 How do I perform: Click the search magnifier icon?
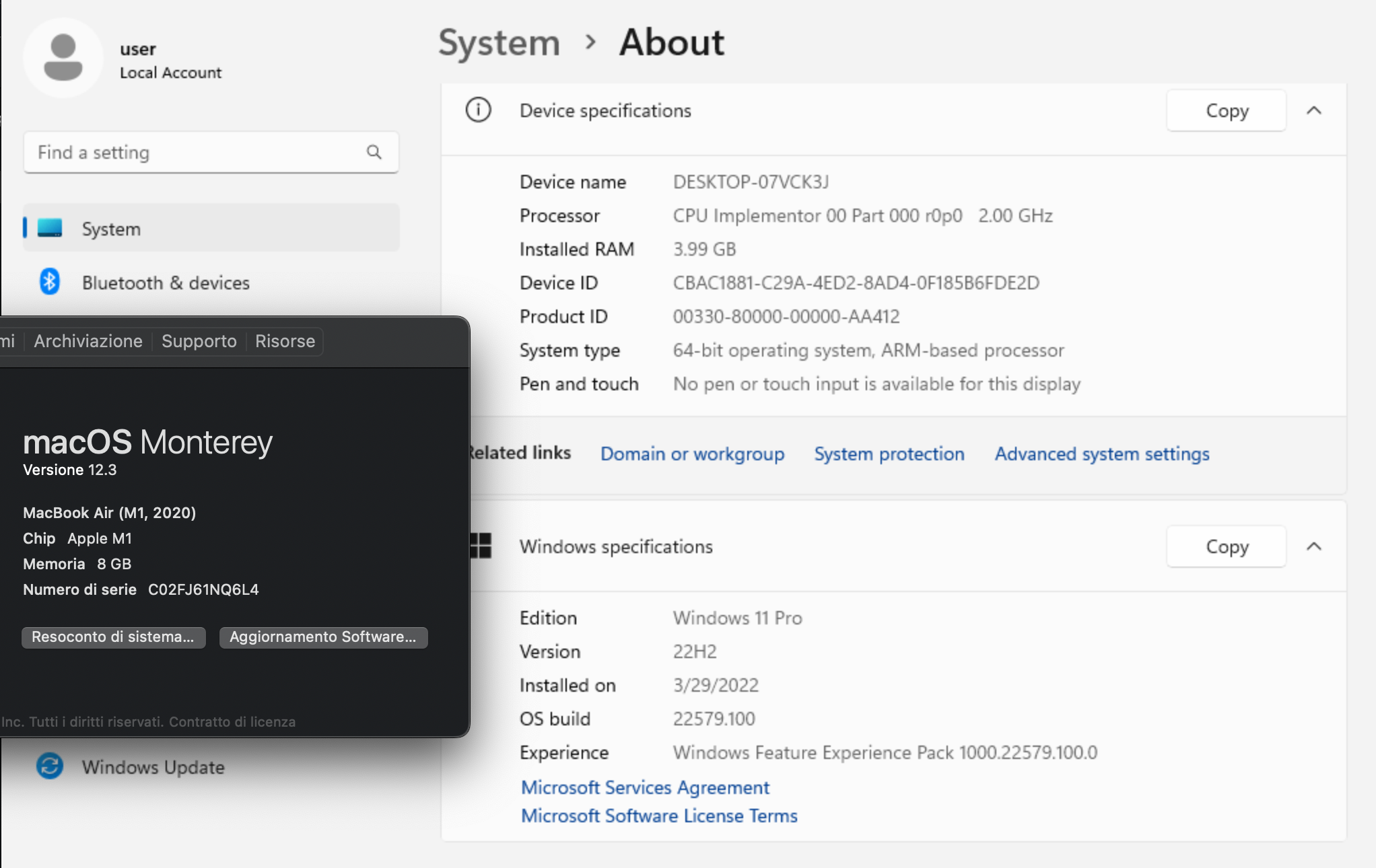point(374,152)
